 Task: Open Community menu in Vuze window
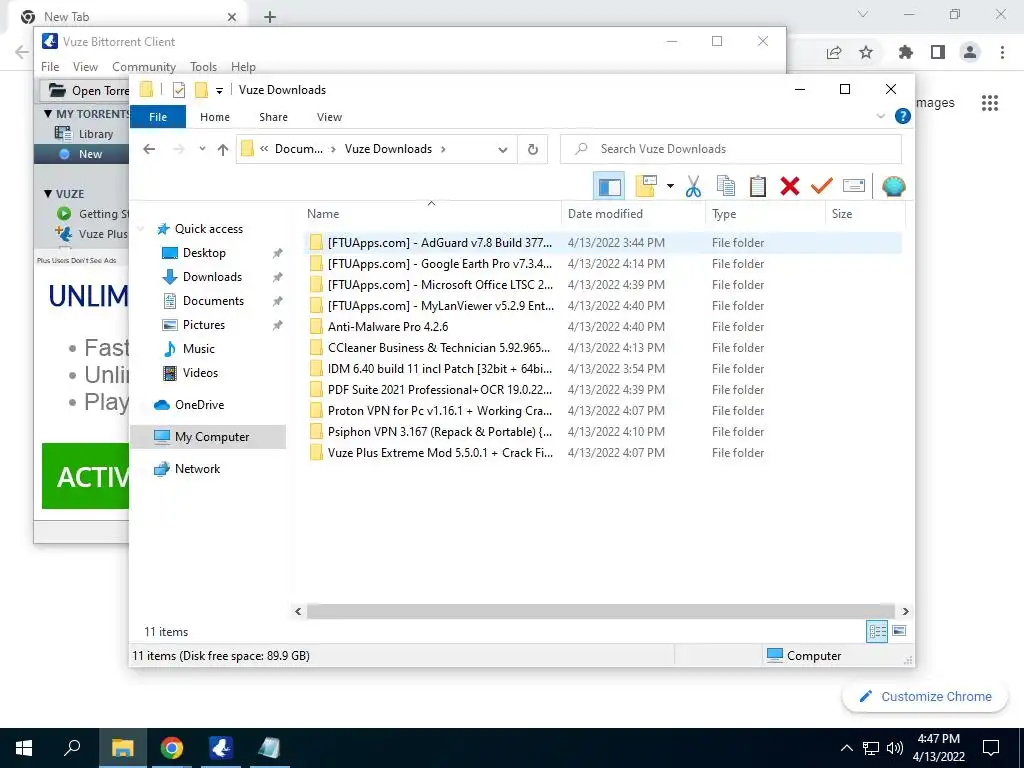[144, 67]
